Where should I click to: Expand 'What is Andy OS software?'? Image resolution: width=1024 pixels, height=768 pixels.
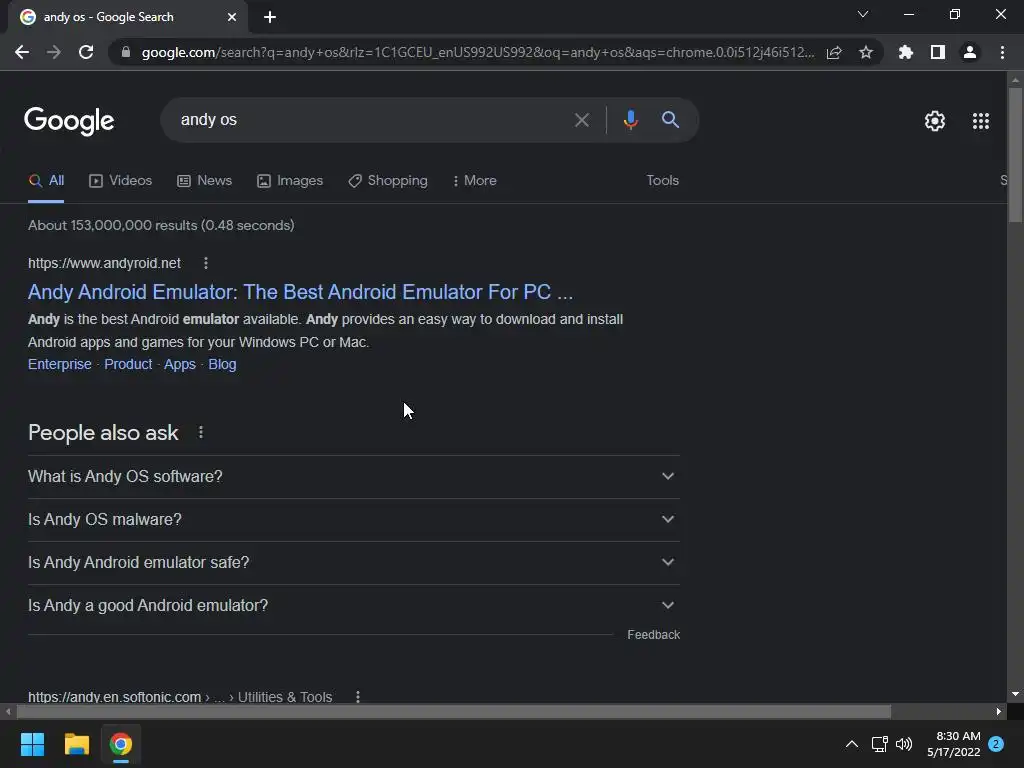point(354,477)
